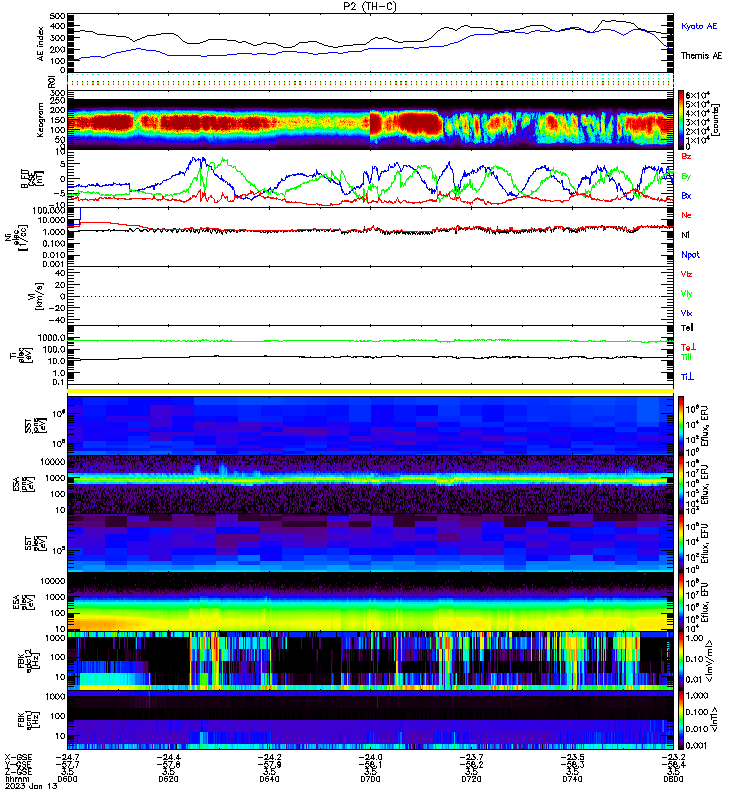Screen dimensions: 750x800
Task: Click inside the Vi velocity panel
Action: click(370, 296)
